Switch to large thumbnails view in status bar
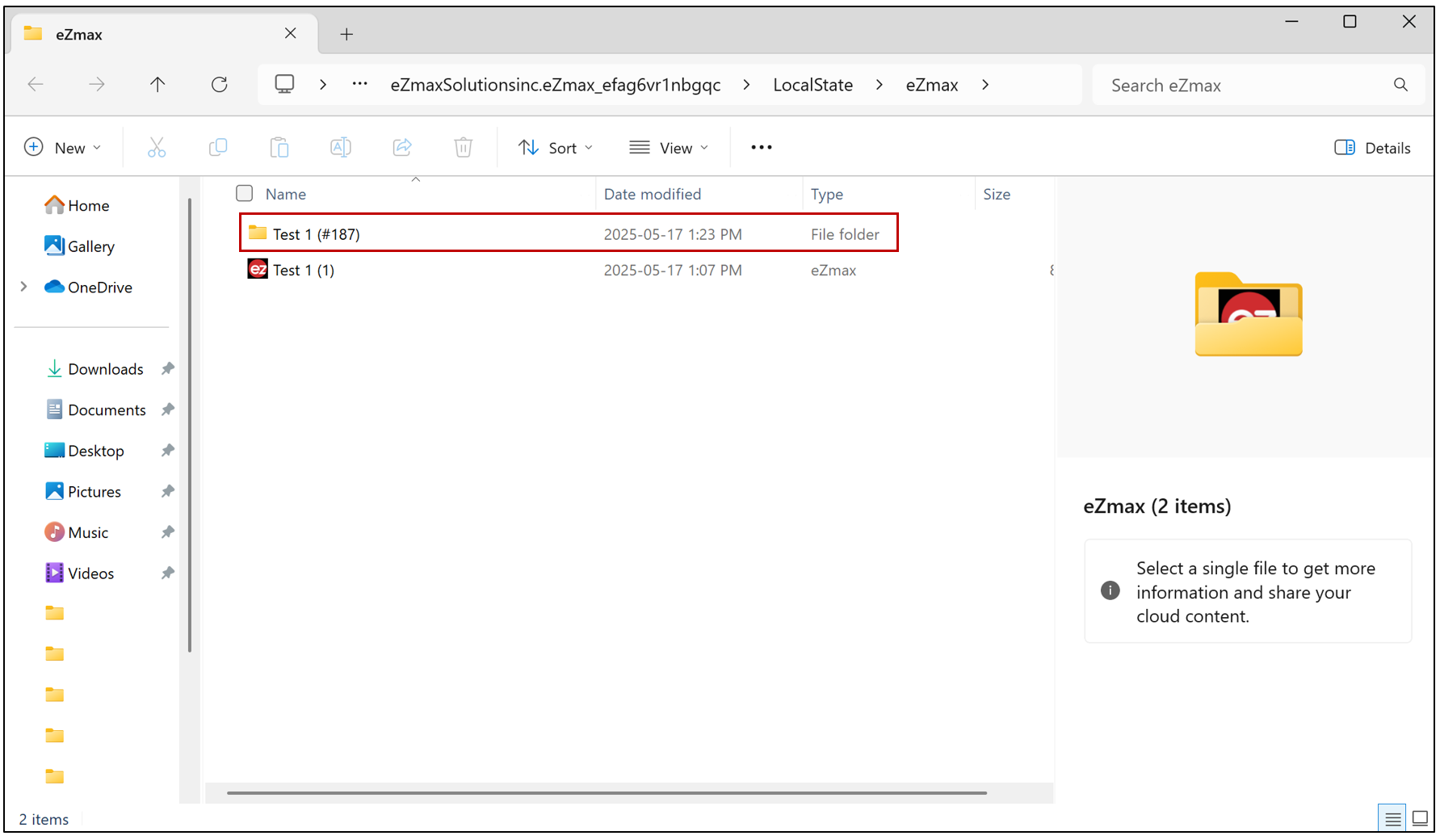The width and height of the screenshot is (1440, 840). pos(1420,819)
